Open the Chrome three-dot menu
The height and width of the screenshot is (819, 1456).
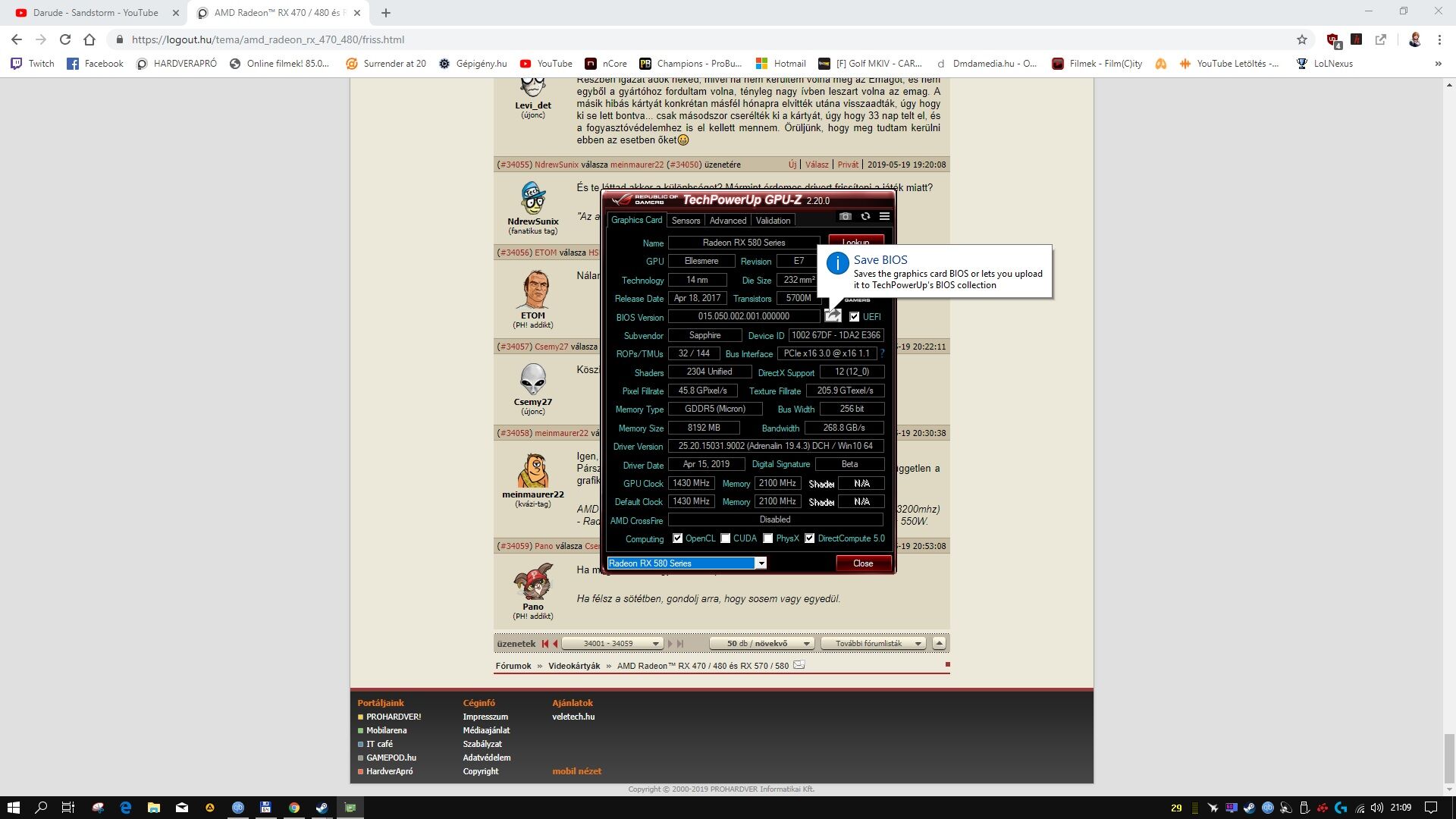[1439, 39]
